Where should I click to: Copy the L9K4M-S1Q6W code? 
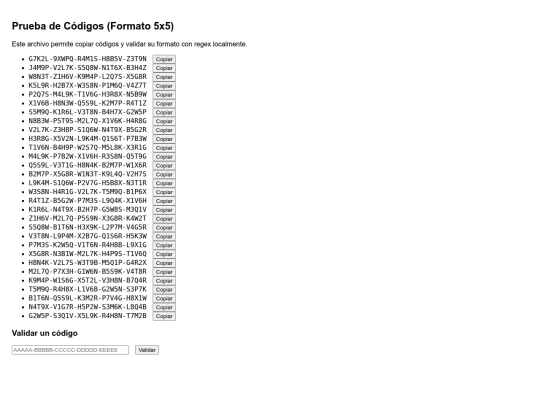pyautogui.click(x=164, y=184)
